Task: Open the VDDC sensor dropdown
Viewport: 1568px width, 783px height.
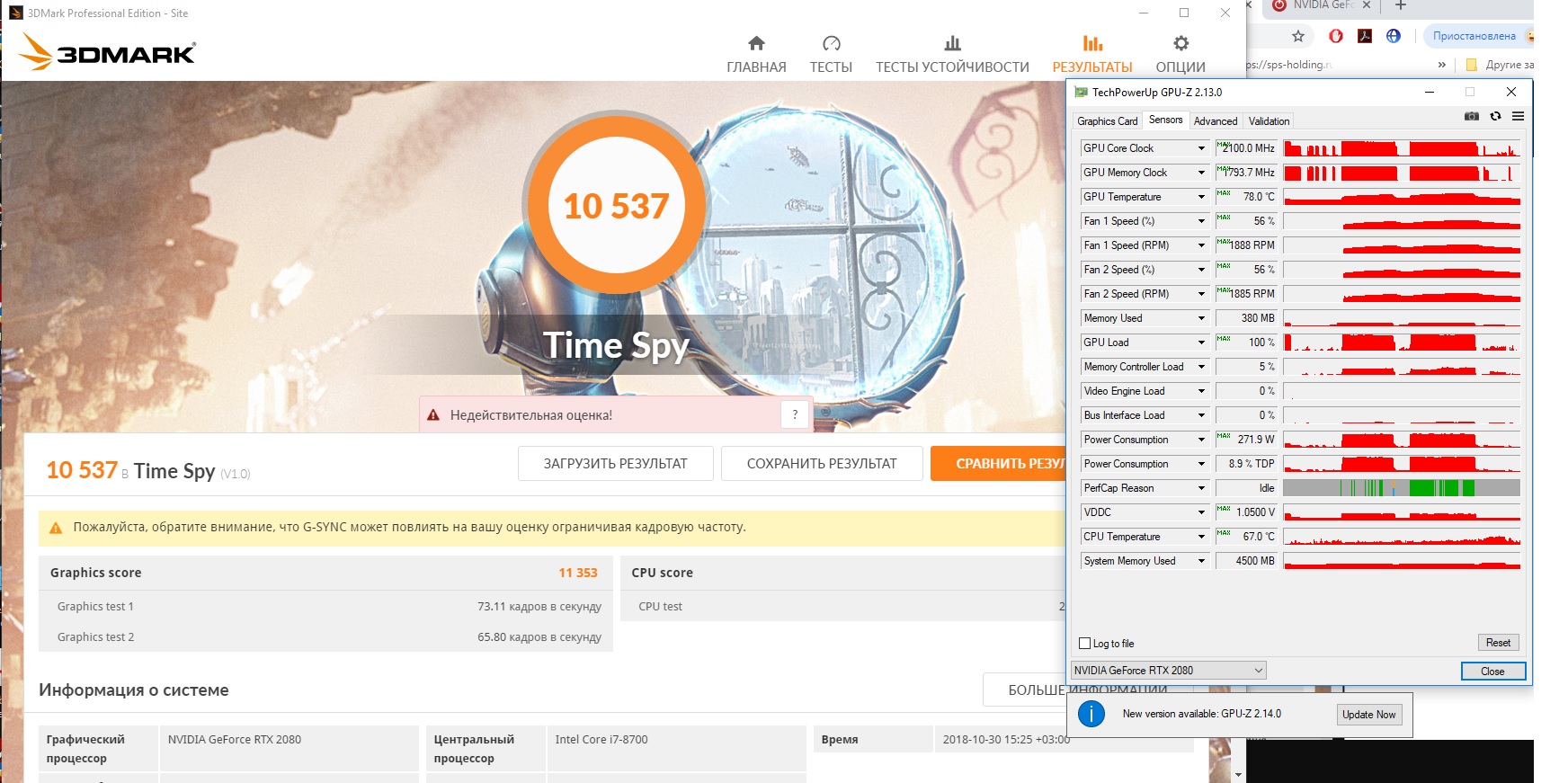Action: point(1201,512)
